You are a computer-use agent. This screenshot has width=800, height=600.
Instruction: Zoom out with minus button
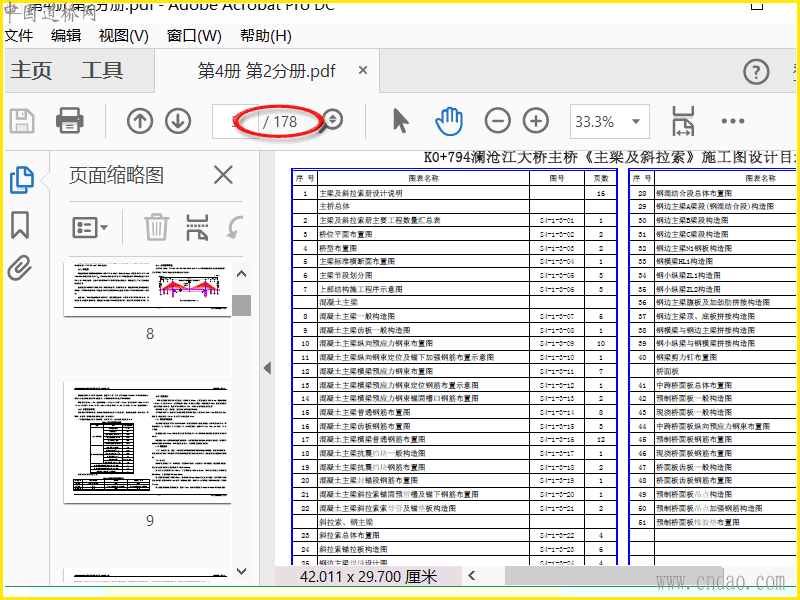coord(497,121)
